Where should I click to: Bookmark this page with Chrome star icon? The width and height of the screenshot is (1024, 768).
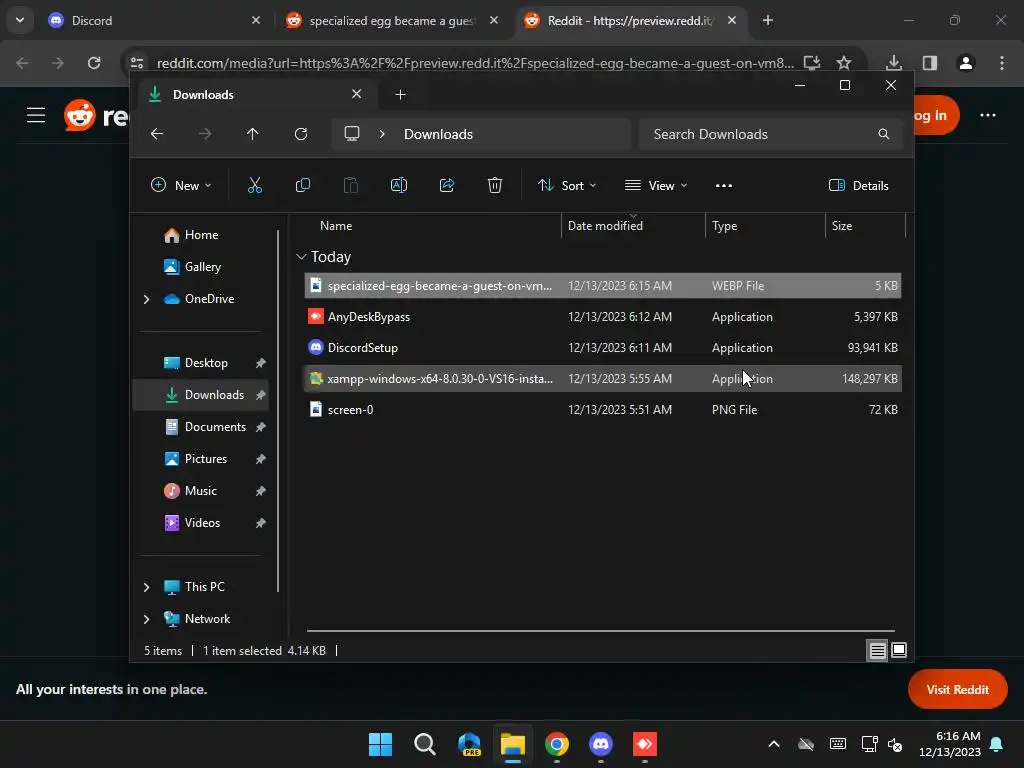pyautogui.click(x=844, y=63)
